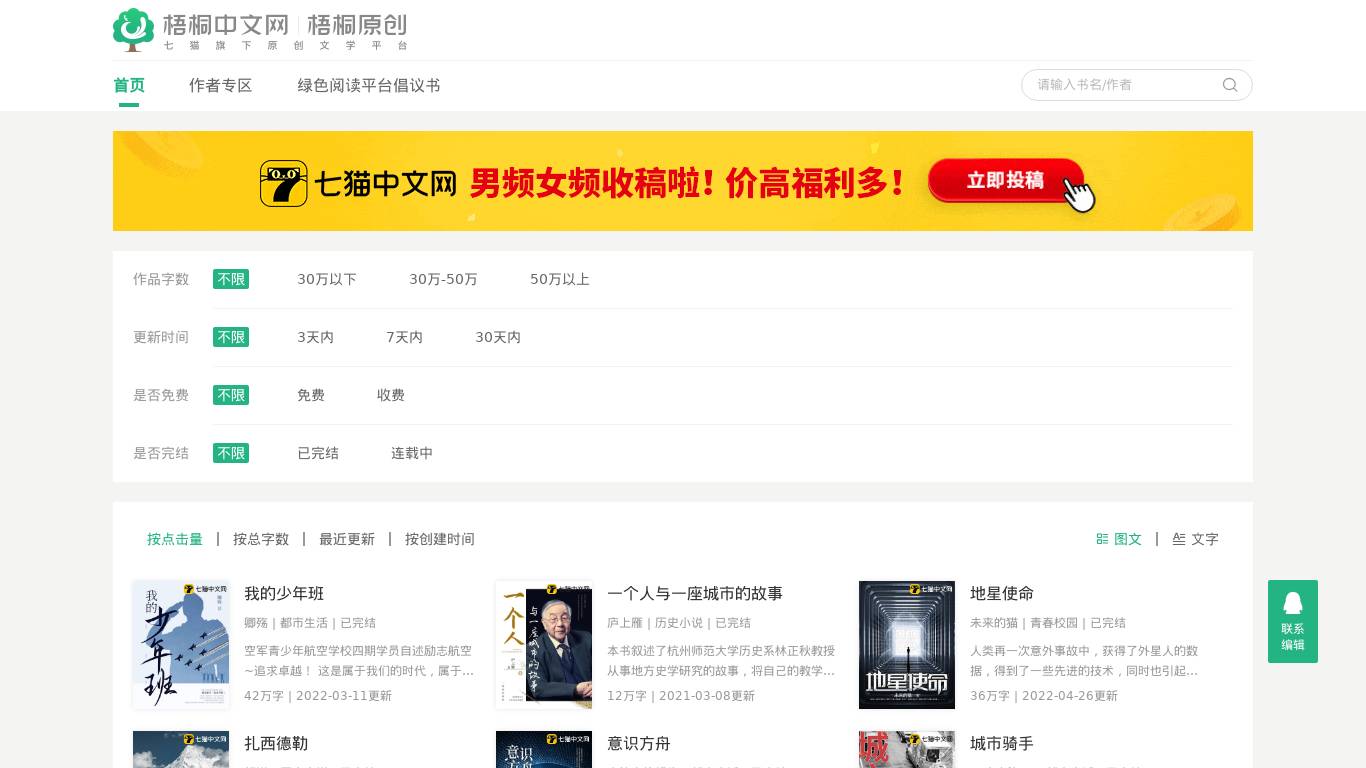Sort books by 按总字数
Image resolution: width=1366 pixels, height=768 pixels.
coord(261,540)
